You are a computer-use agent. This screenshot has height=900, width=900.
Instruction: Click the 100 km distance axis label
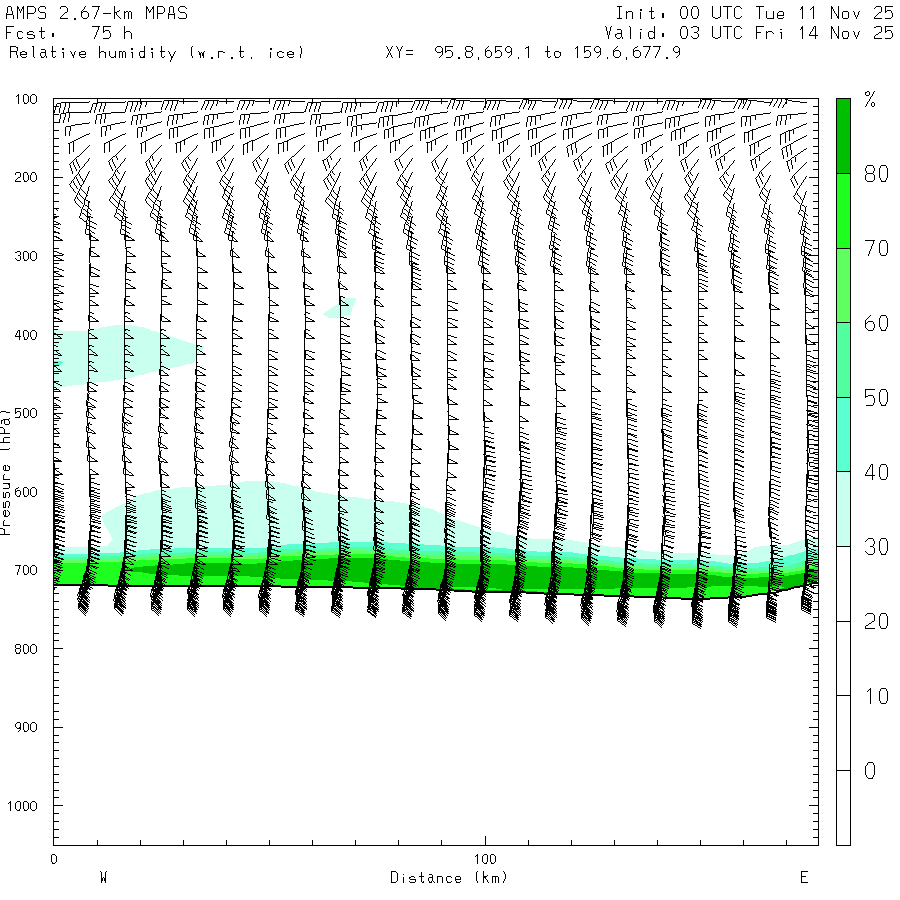click(485, 859)
